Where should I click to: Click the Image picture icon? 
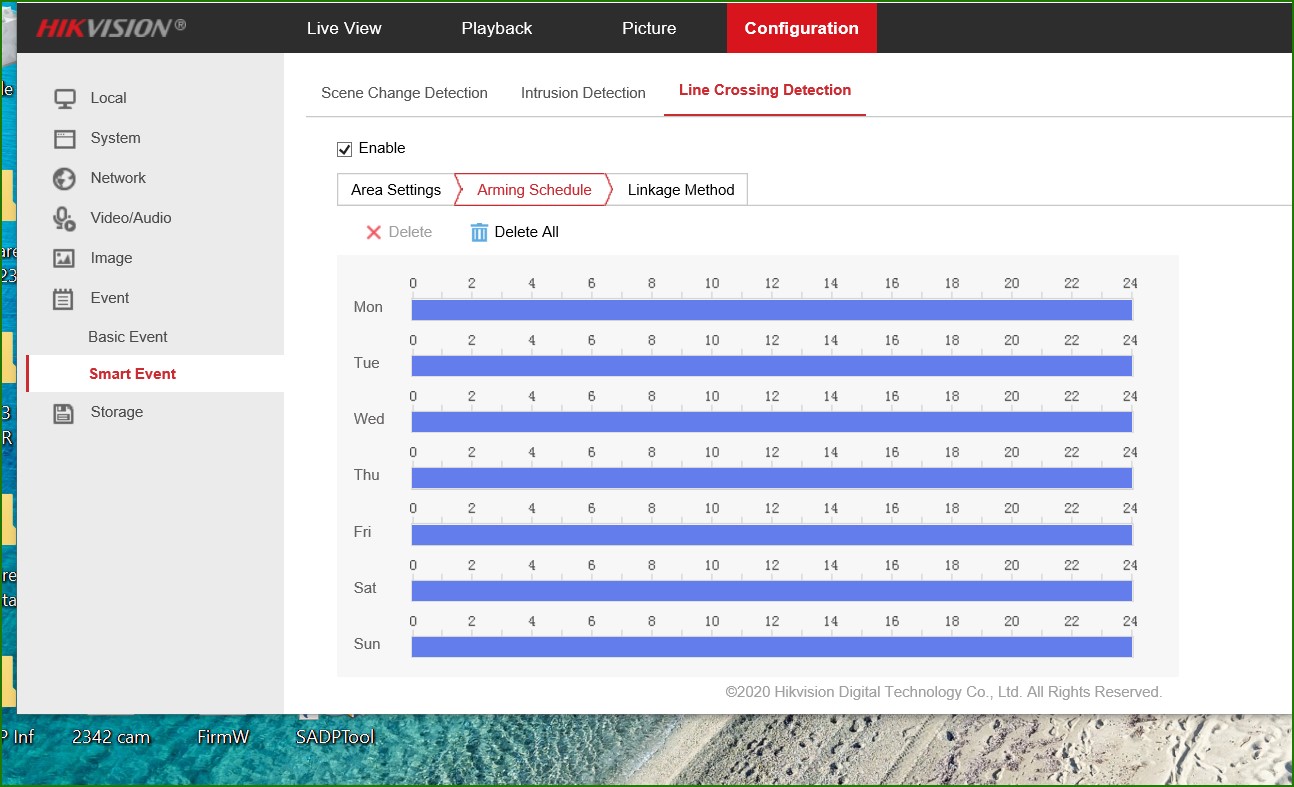pyautogui.click(x=64, y=258)
